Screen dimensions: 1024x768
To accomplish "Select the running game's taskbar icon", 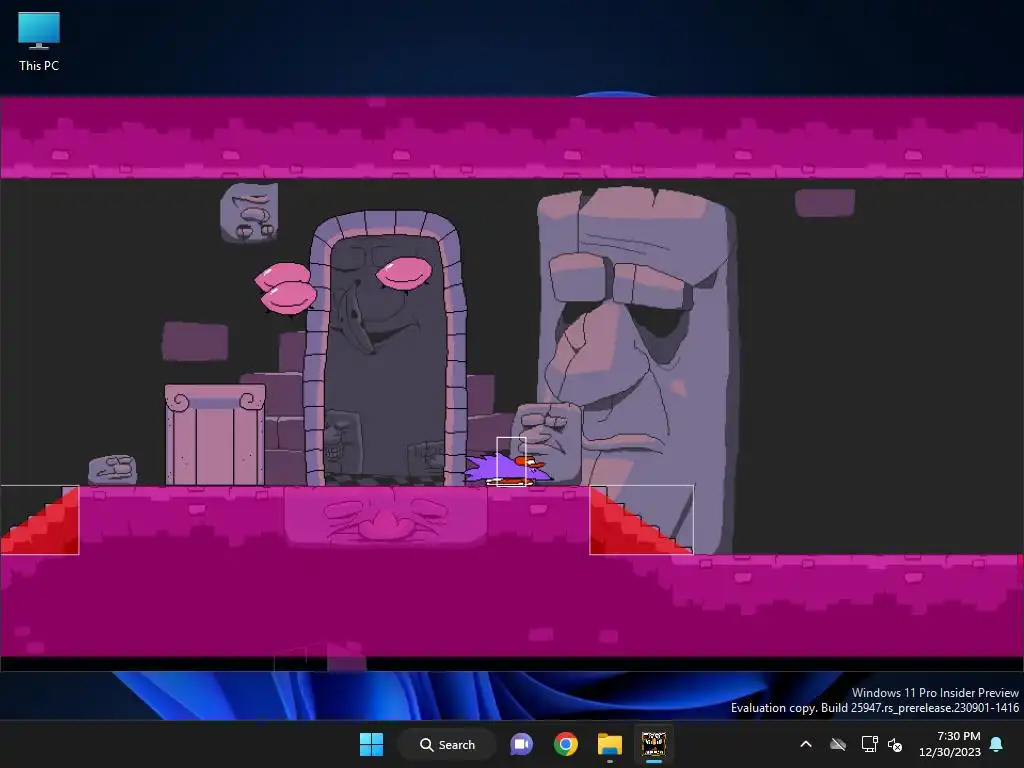I will (653, 744).
